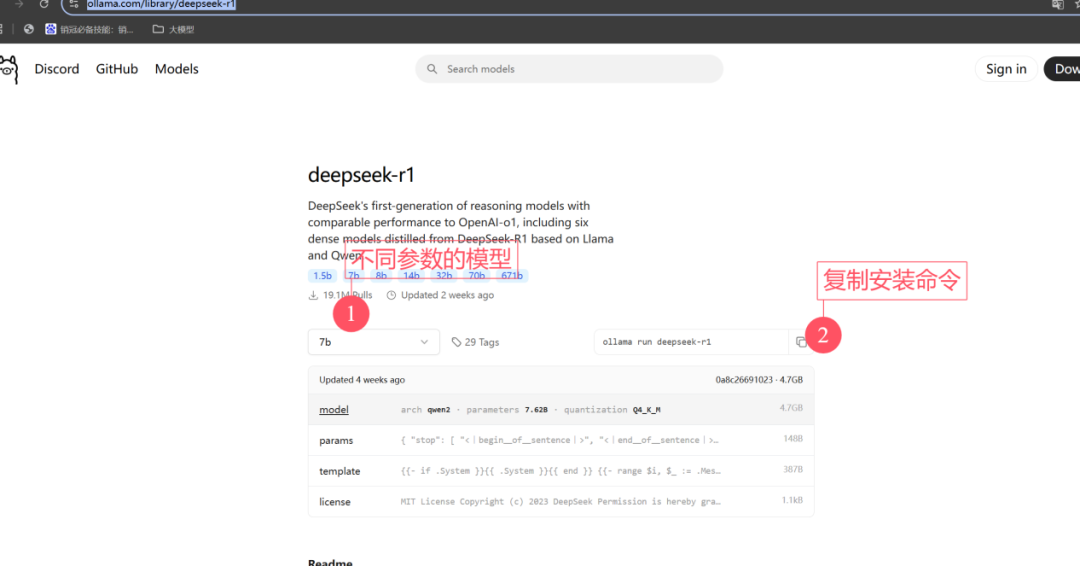Click the arch qwen2 value

click(438, 410)
